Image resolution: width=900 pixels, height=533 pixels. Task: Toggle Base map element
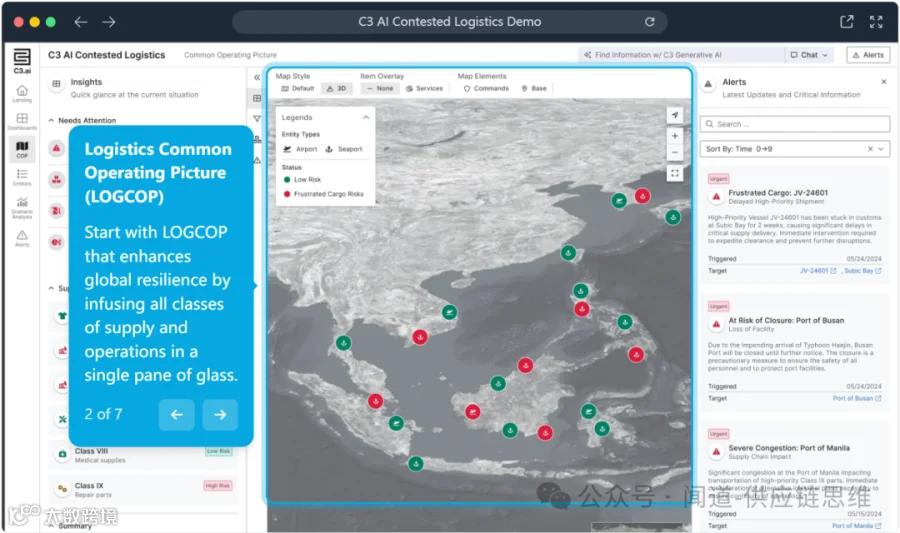click(534, 88)
